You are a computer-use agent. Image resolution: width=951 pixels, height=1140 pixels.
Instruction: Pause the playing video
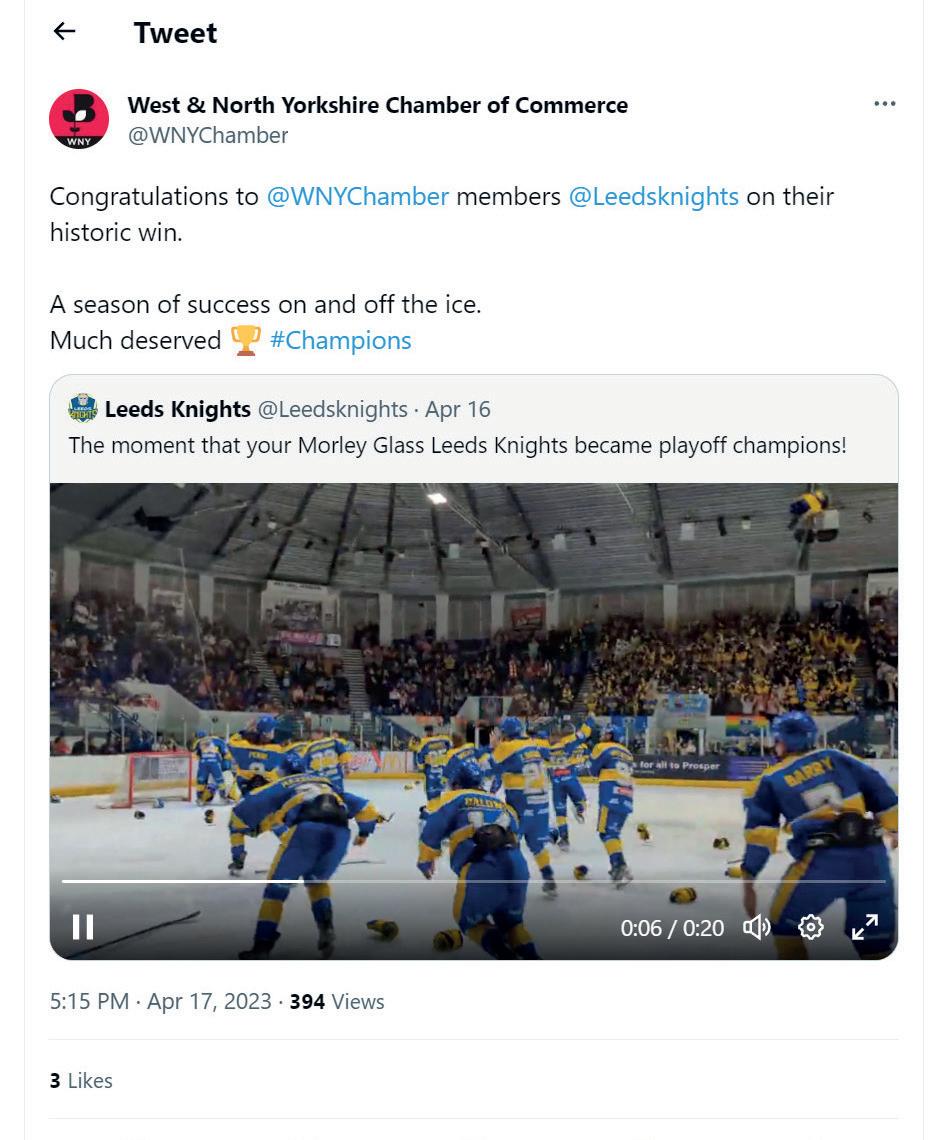(x=83, y=927)
